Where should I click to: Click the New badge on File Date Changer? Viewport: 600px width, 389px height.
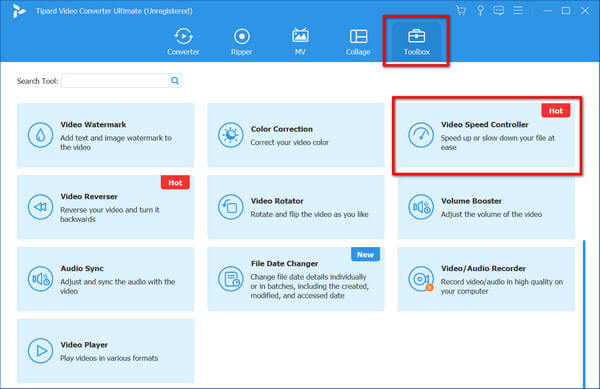365,254
